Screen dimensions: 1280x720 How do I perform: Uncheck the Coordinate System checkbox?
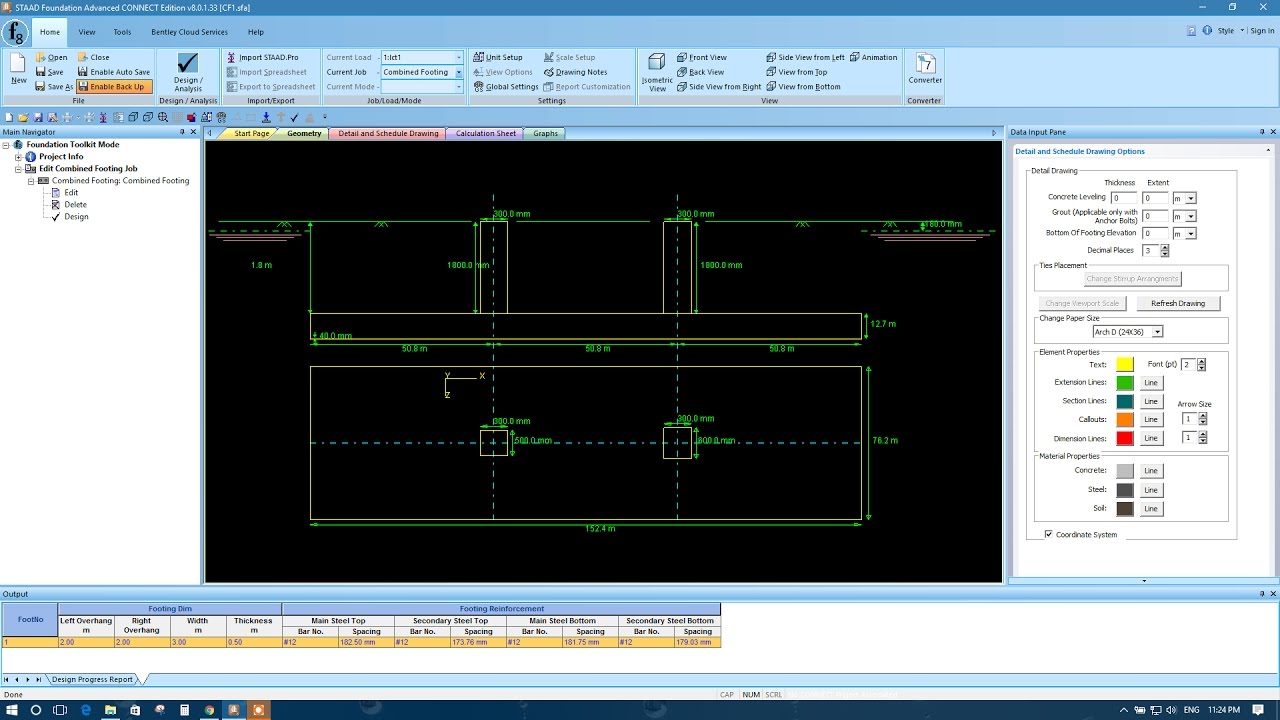coord(1049,534)
